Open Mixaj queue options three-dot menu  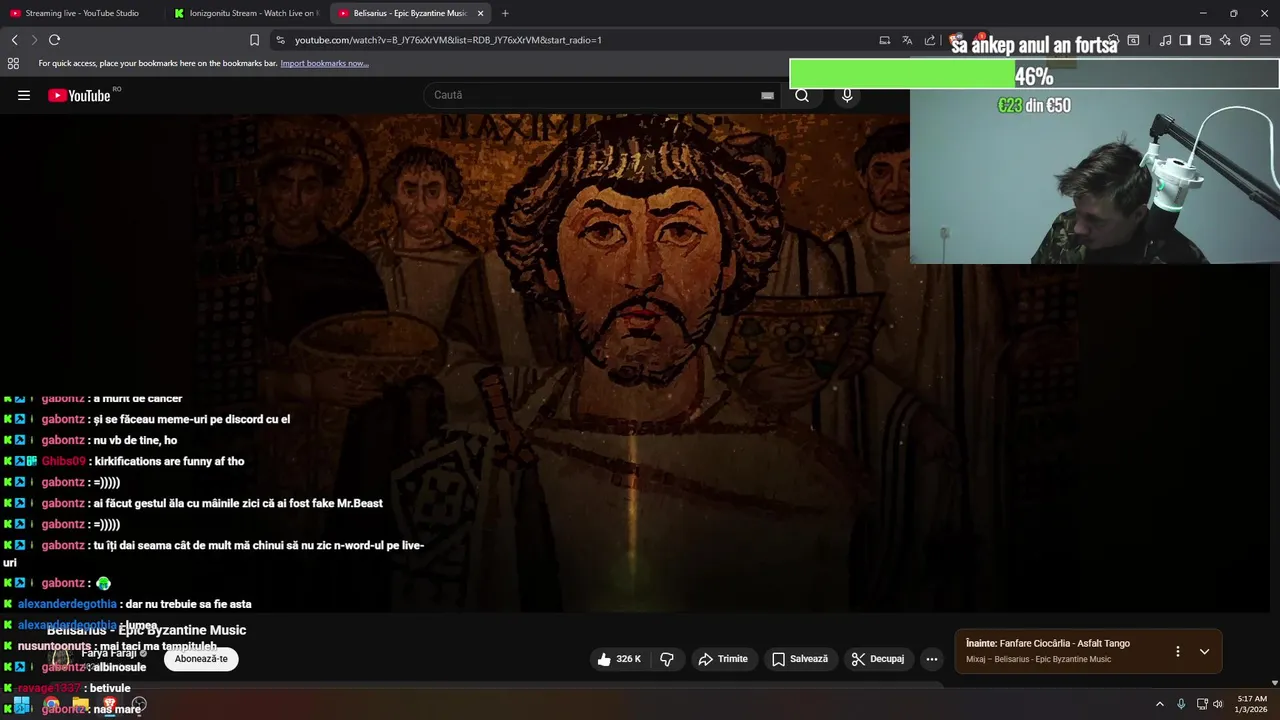1177,651
